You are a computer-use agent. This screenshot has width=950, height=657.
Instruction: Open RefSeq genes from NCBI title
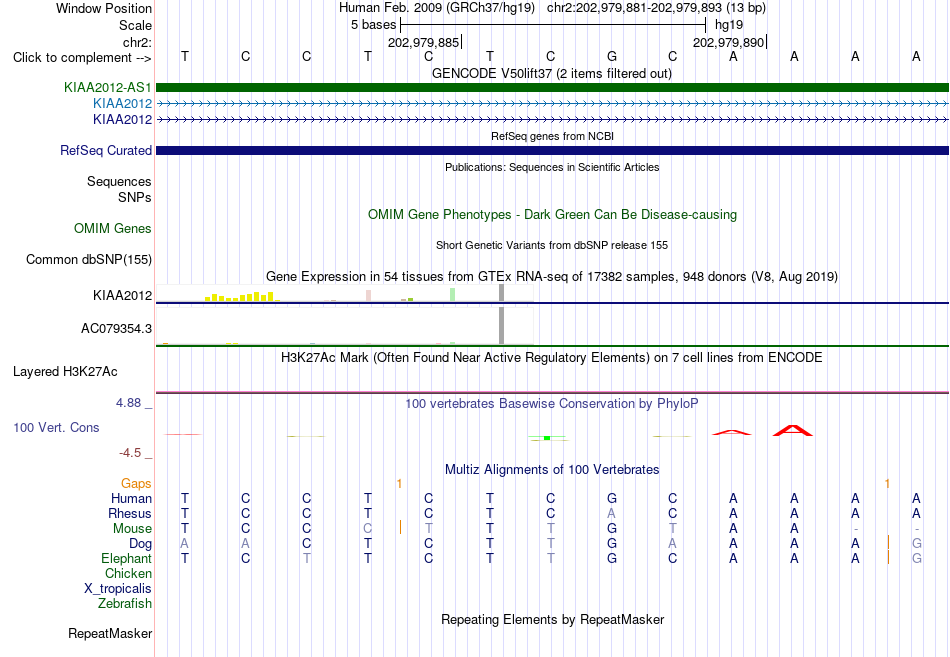552,136
